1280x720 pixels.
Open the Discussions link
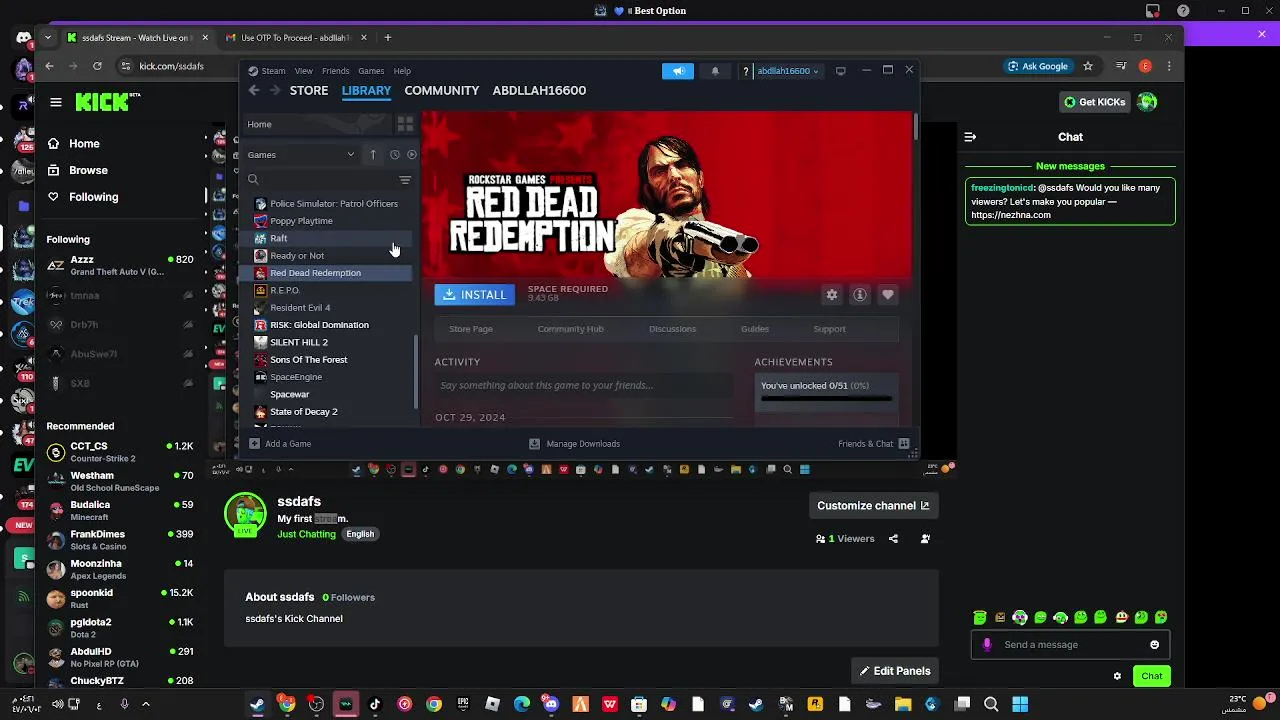[672, 329]
